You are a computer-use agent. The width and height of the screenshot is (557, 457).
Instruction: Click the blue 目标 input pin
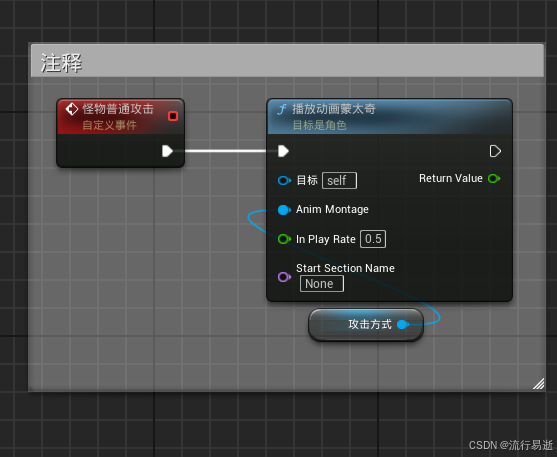tap(284, 181)
